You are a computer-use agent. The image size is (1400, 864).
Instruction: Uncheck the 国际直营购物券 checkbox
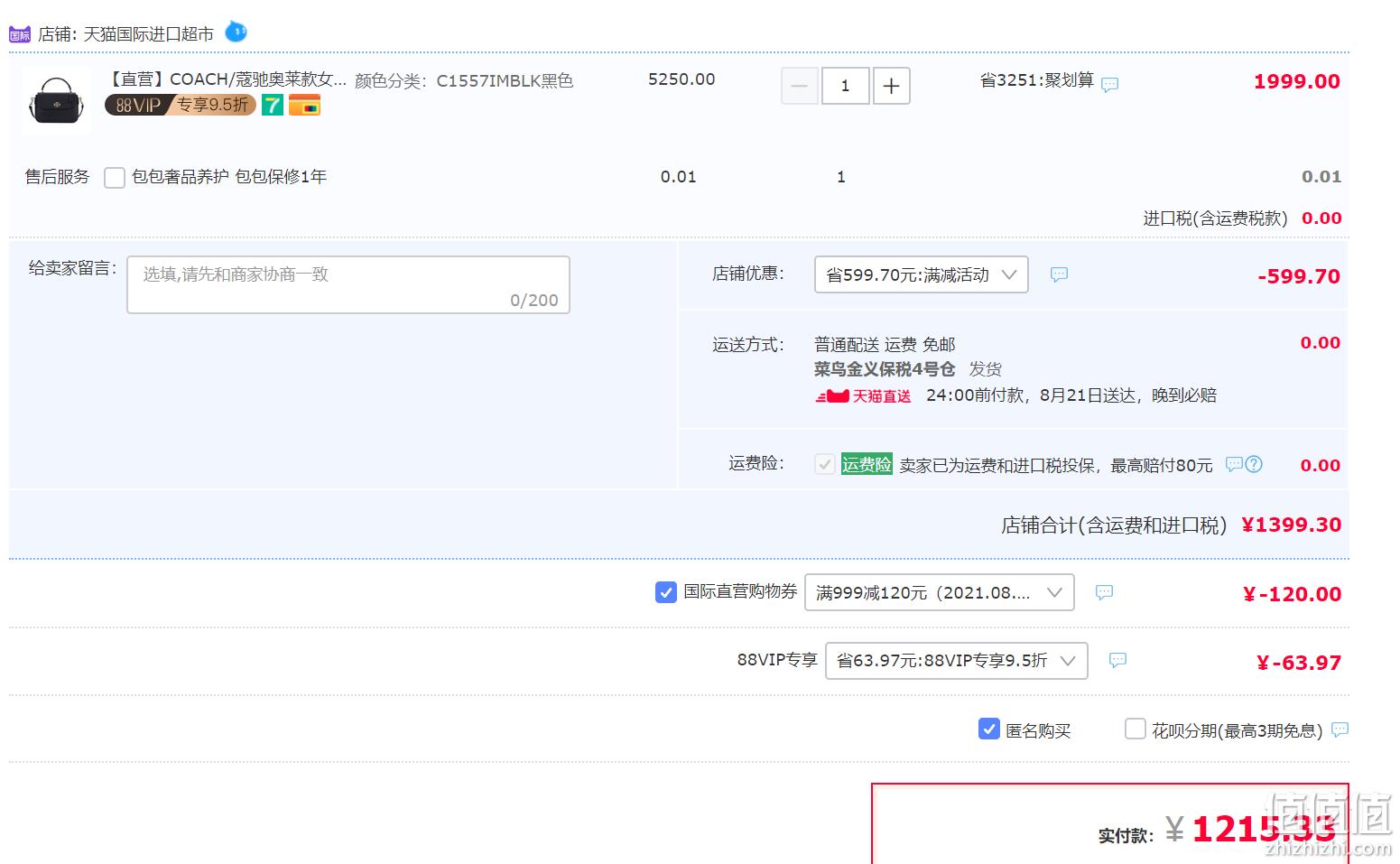[x=666, y=592]
